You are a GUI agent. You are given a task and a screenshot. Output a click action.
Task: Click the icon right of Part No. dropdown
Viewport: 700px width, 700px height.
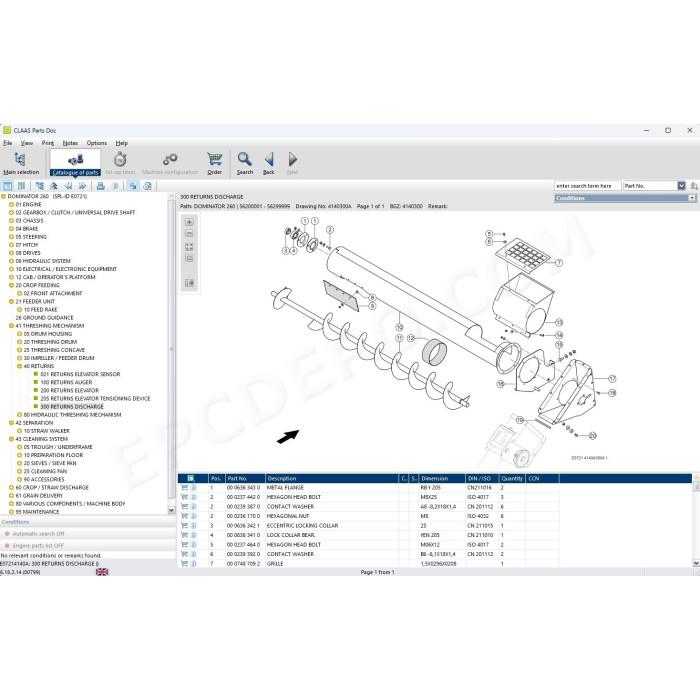point(694,186)
